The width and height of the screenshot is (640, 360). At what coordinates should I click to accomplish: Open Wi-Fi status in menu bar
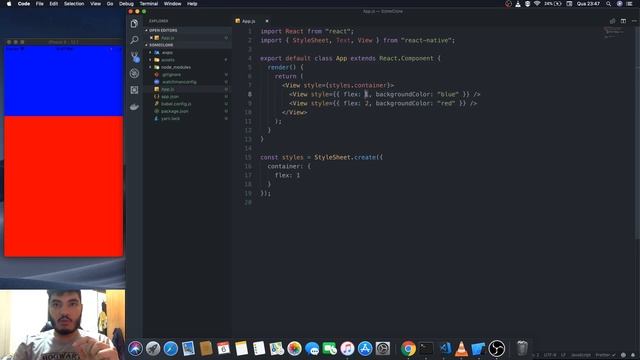click(537, 4)
